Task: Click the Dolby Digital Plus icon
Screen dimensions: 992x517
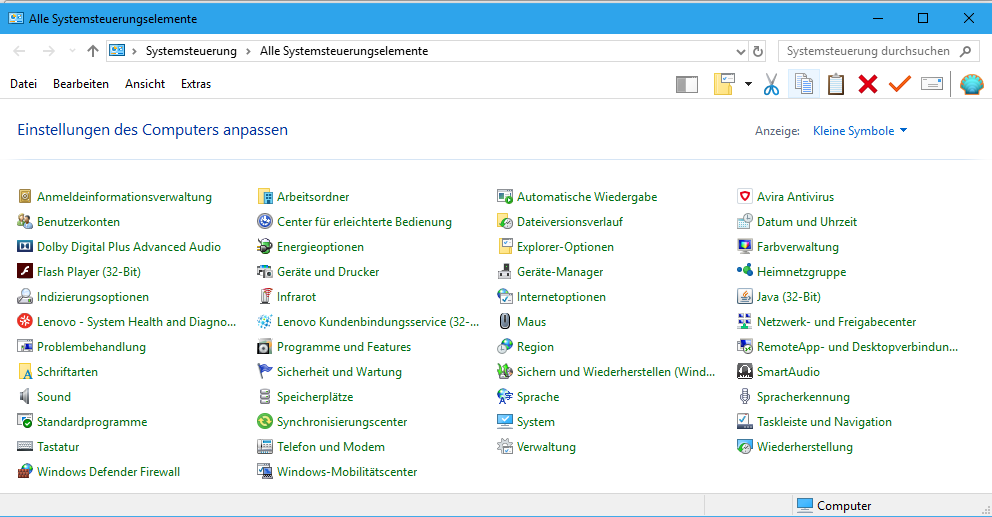Action: tap(25, 246)
